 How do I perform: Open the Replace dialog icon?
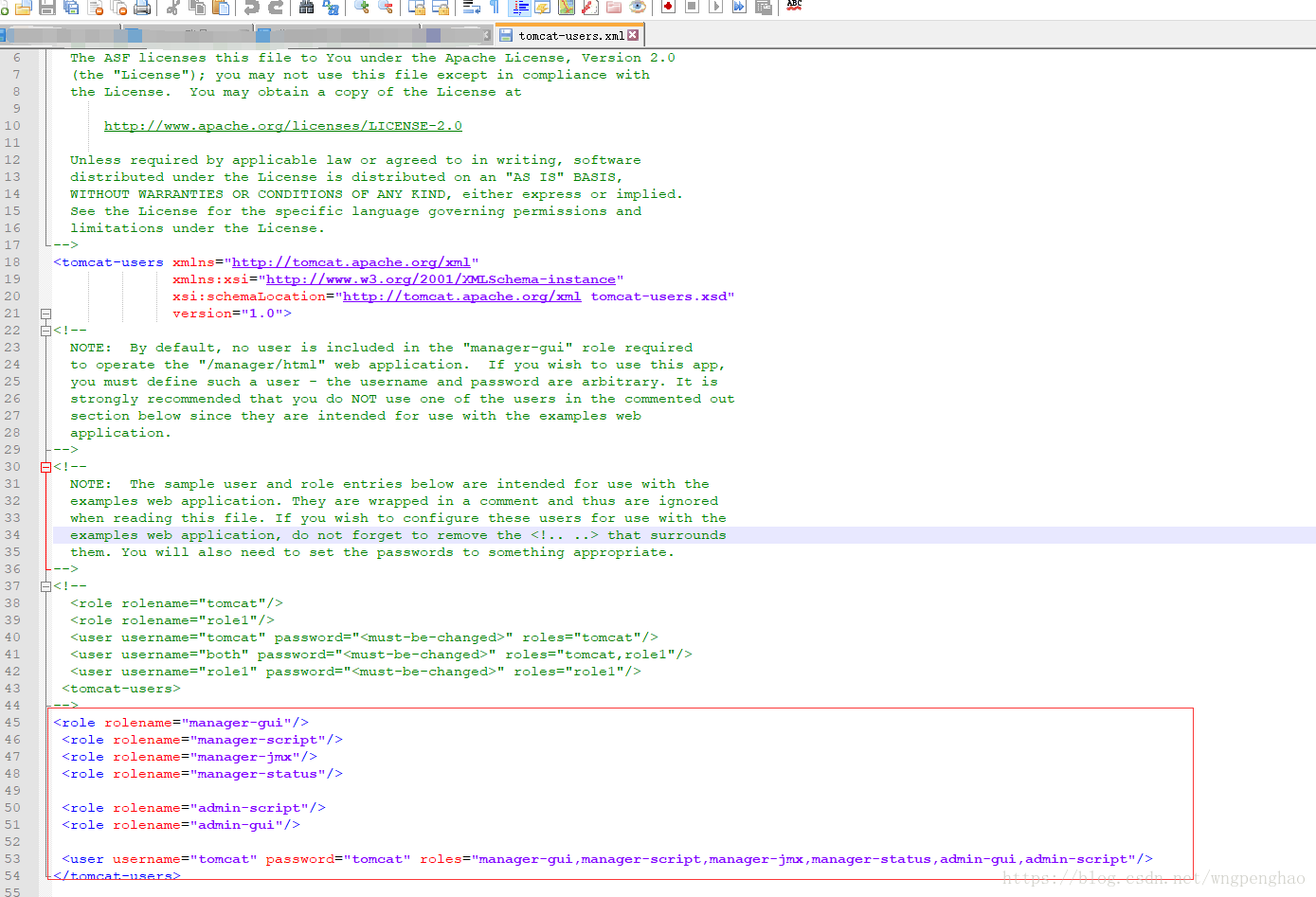331,8
